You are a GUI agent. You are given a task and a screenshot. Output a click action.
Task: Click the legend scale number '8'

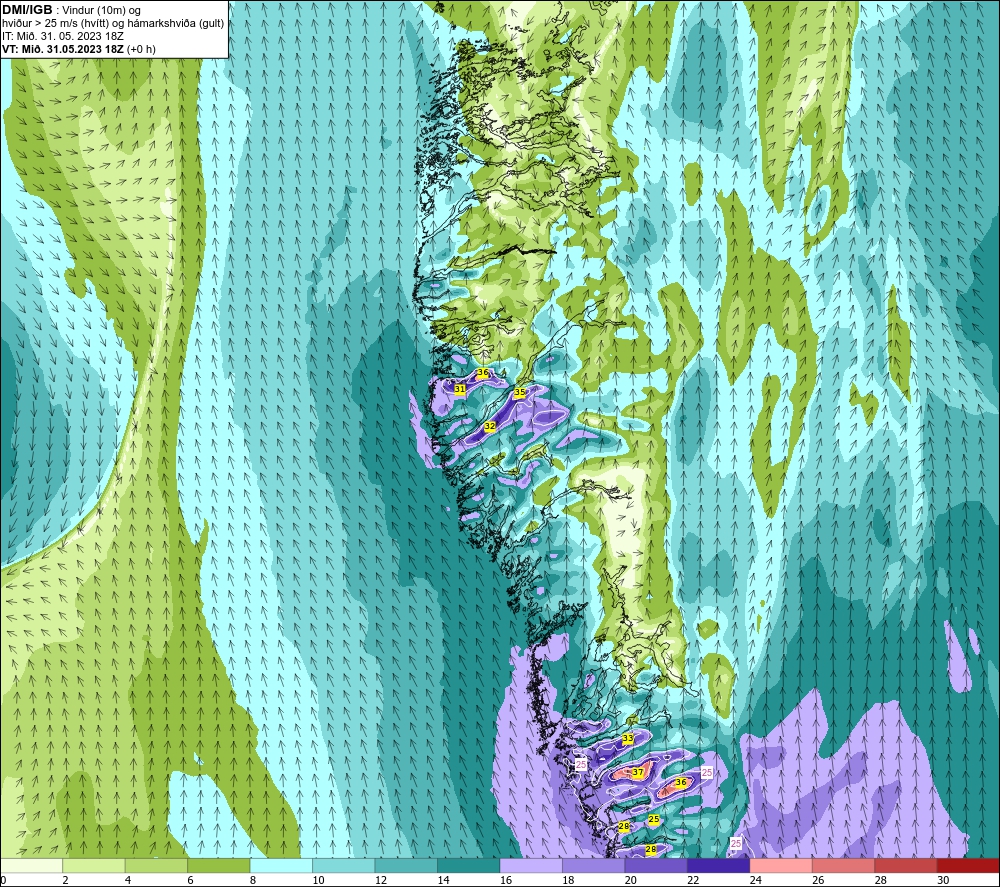point(253,880)
